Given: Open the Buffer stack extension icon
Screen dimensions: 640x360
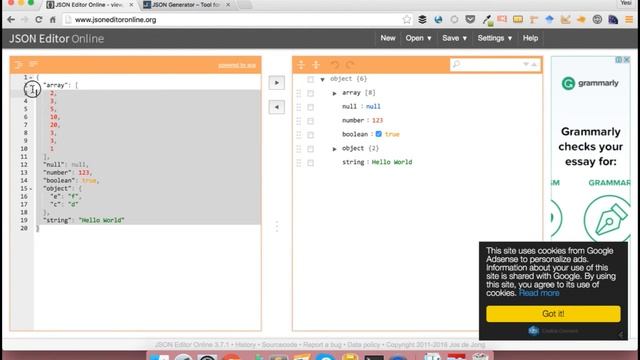Looking at the screenshot, I should (422, 20).
